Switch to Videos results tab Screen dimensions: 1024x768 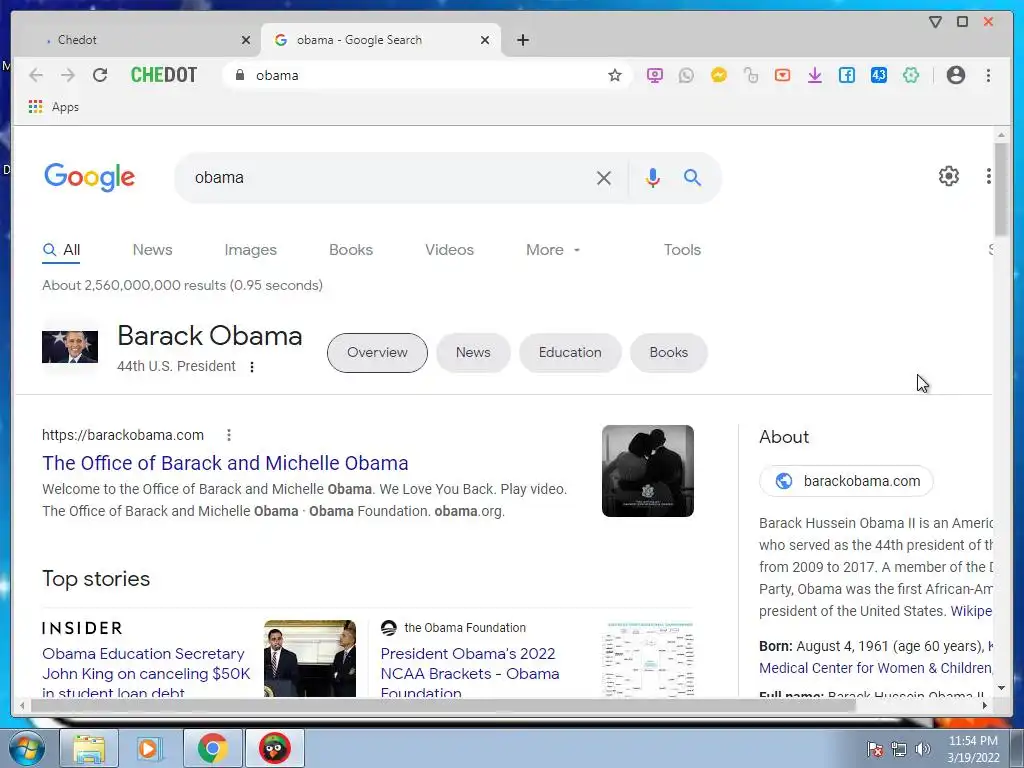click(449, 250)
